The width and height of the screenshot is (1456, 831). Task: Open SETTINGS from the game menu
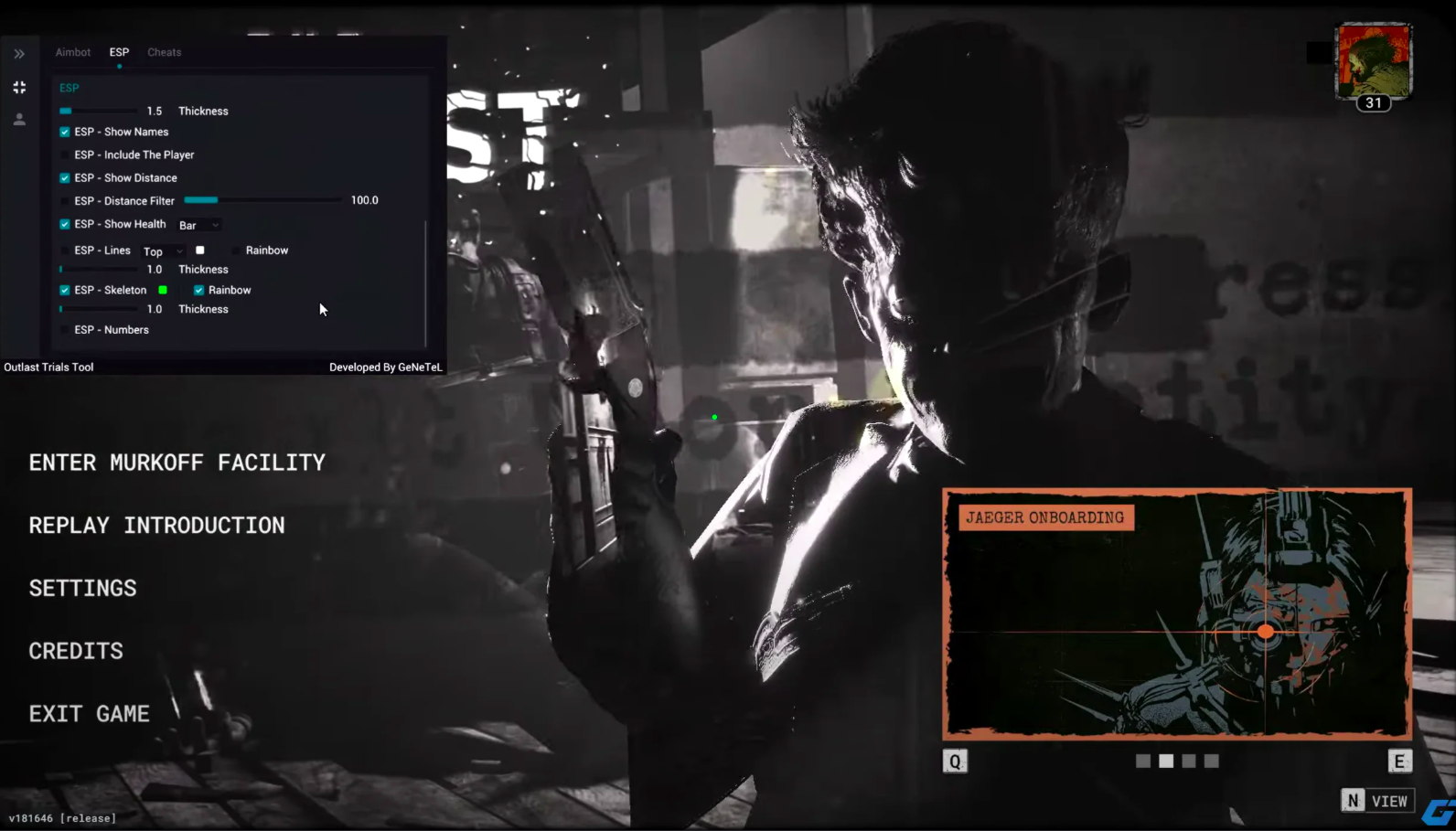point(83,588)
